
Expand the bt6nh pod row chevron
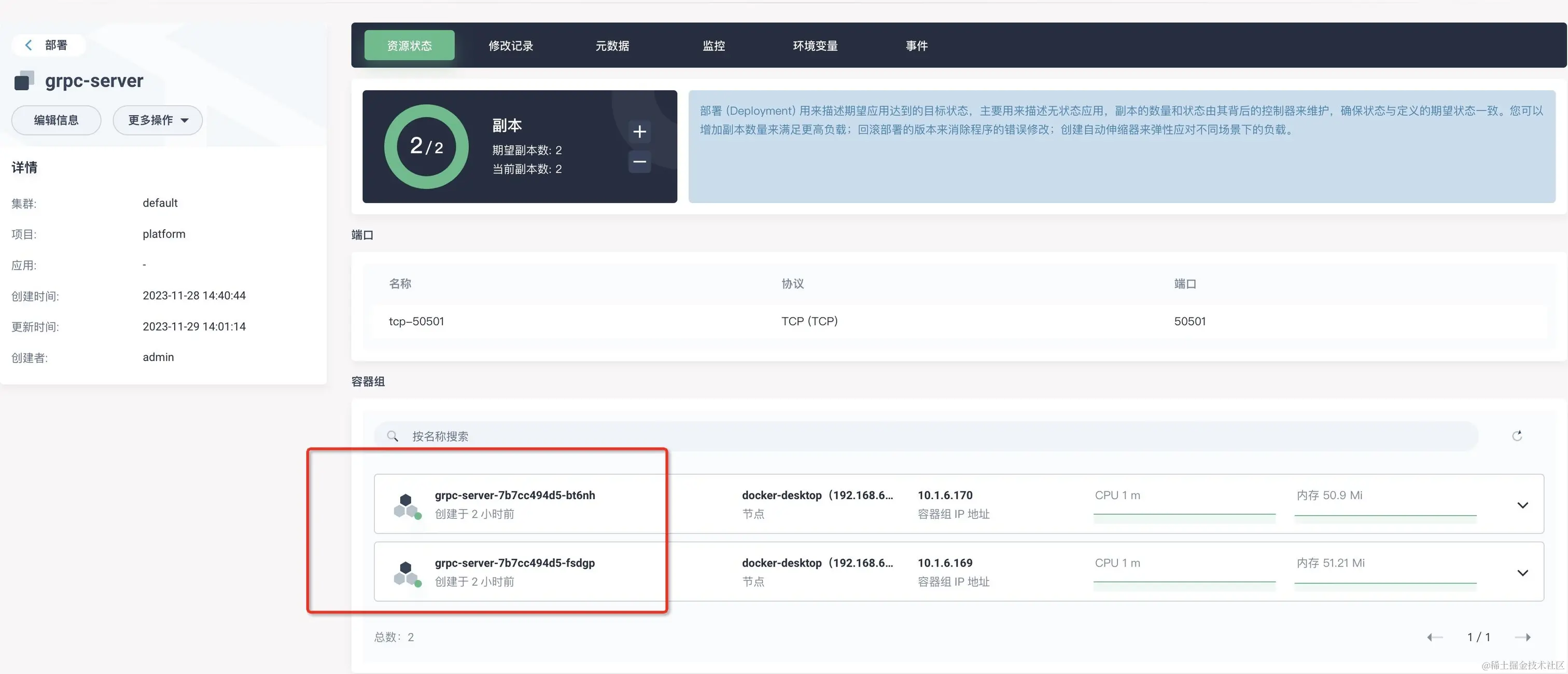(x=1522, y=505)
